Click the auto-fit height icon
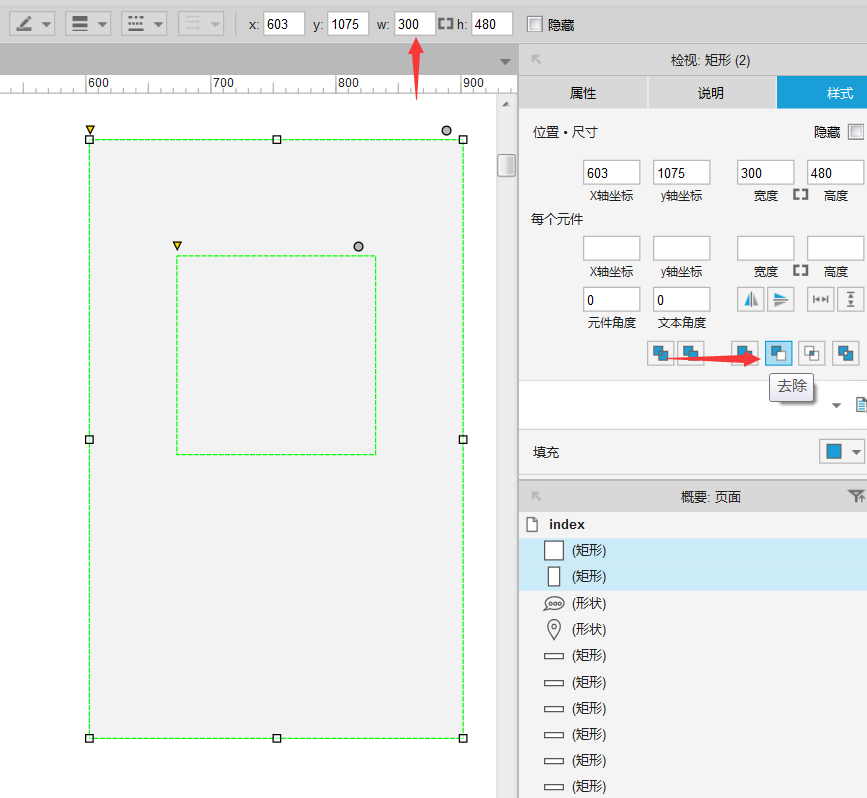Image resolution: width=867 pixels, height=798 pixels. (x=850, y=300)
